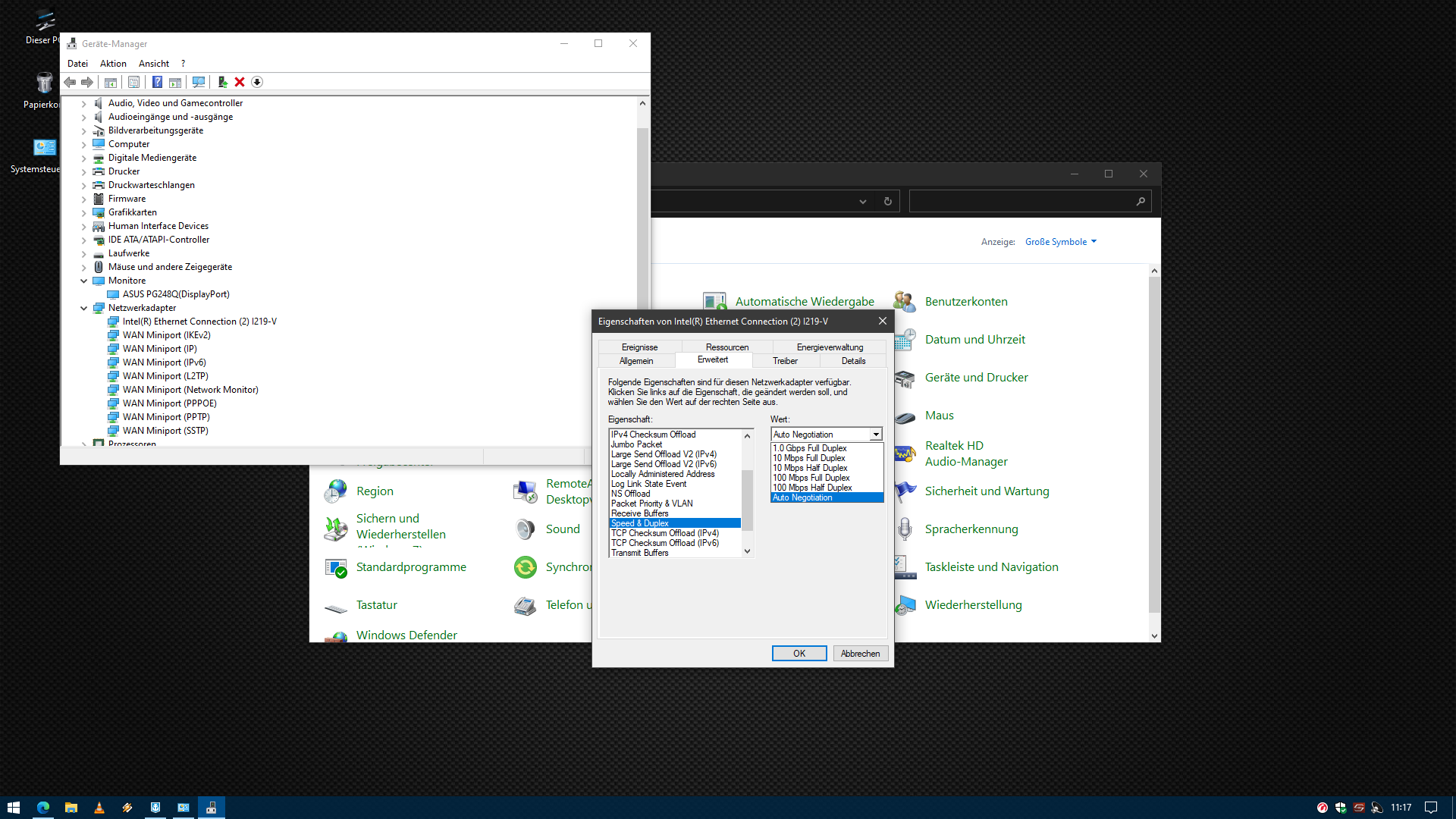This screenshot has height=819, width=1456.
Task: Select Jumbo Packet in the Eigenschaft list
Action: pyautogui.click(x=636, y=444)
